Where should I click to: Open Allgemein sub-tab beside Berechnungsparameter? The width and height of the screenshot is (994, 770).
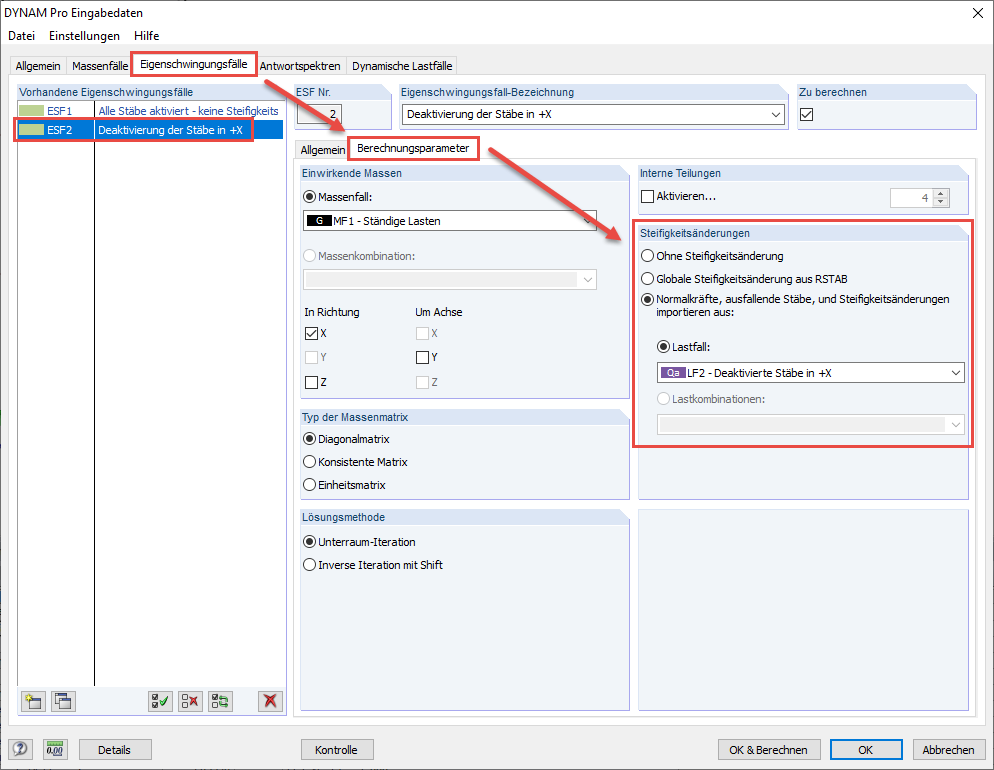coord(323,150)
